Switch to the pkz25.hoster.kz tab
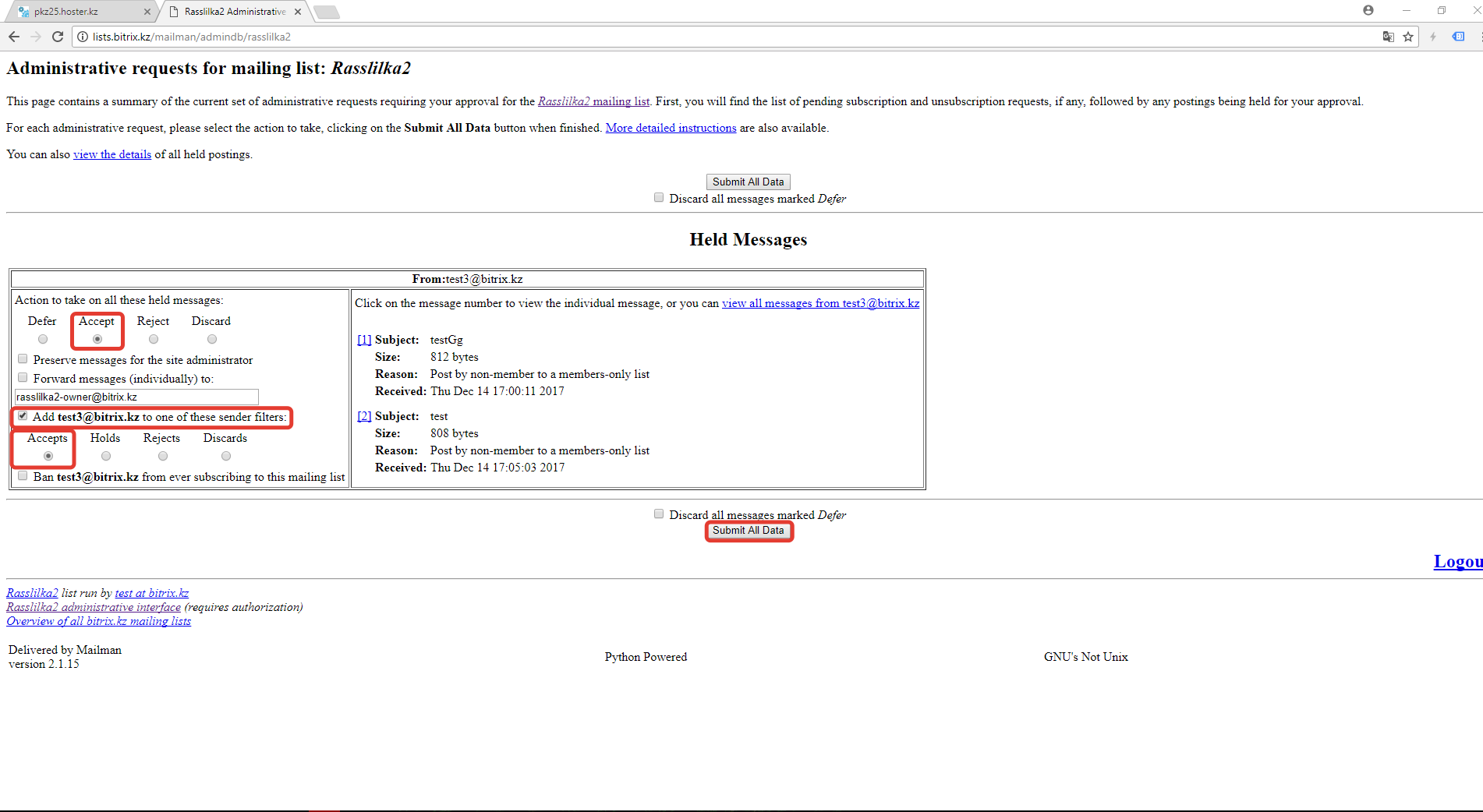The width and height of the screenshot is (1483, 812). tap(78, 12)
